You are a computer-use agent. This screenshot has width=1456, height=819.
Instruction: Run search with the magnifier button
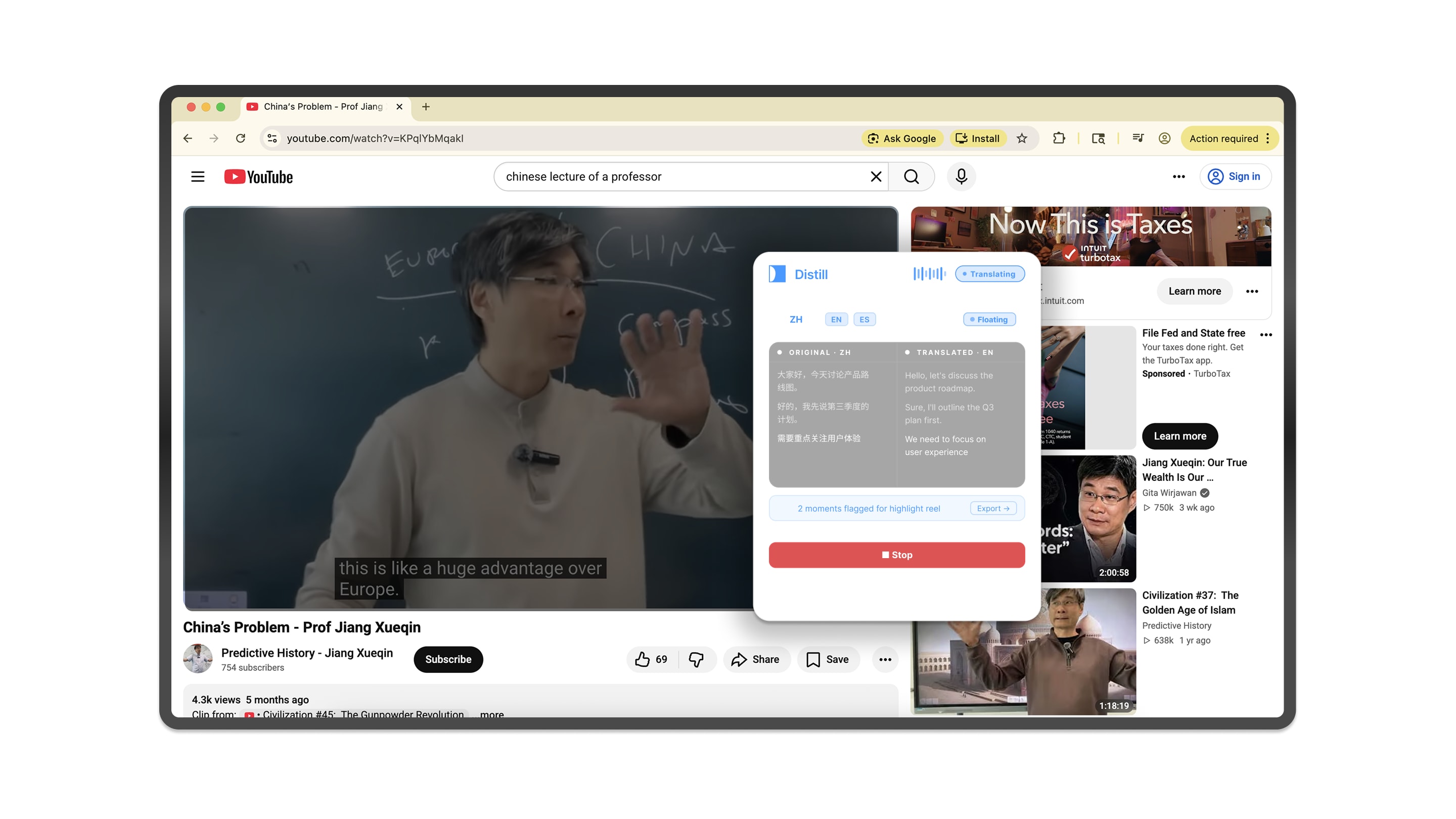coord(911,177)
